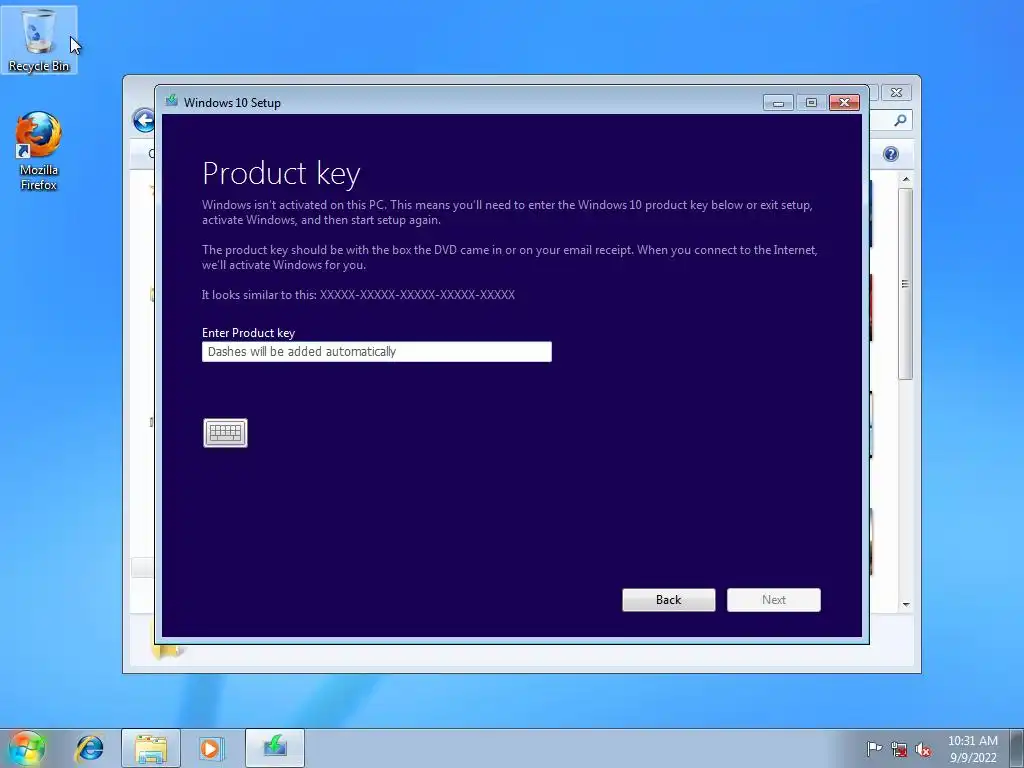The image size is (1024, 768).
Task: Click the Enter Product key label
Action: pyautogui.click(x=248, y=332)
